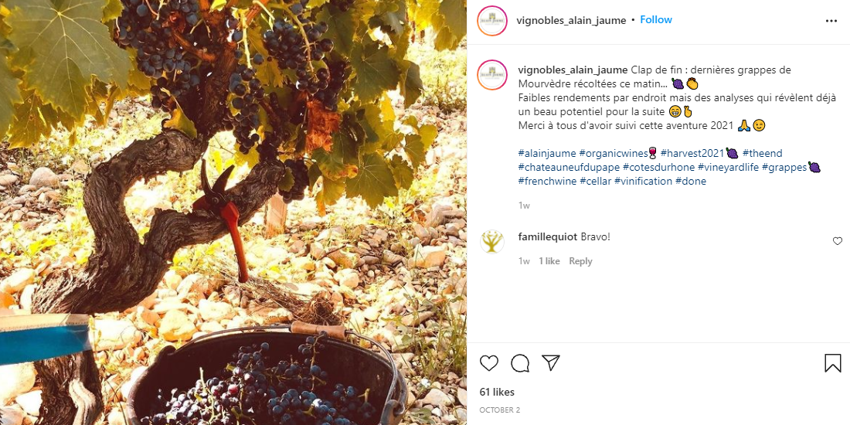This screenshot has width=850, height=425.
Task: Like the post with the heart icon
Action: (489, 363)
